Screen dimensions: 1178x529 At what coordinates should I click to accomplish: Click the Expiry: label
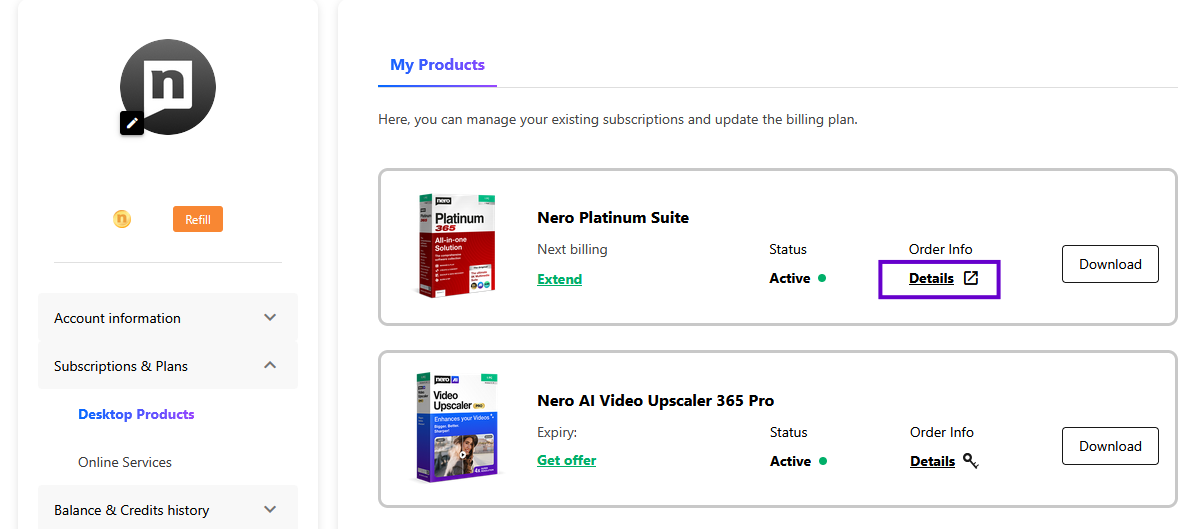(557, 433)
